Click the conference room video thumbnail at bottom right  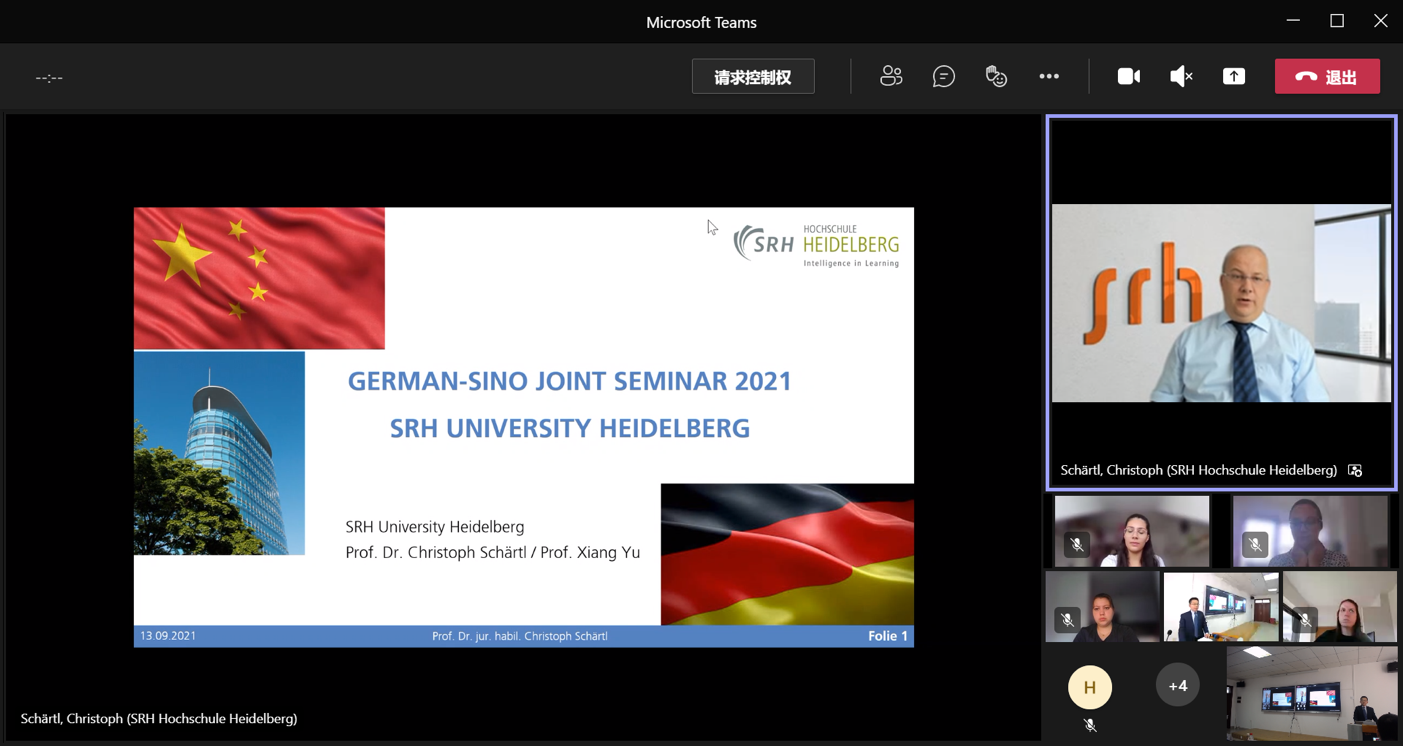click(1311, 693)
